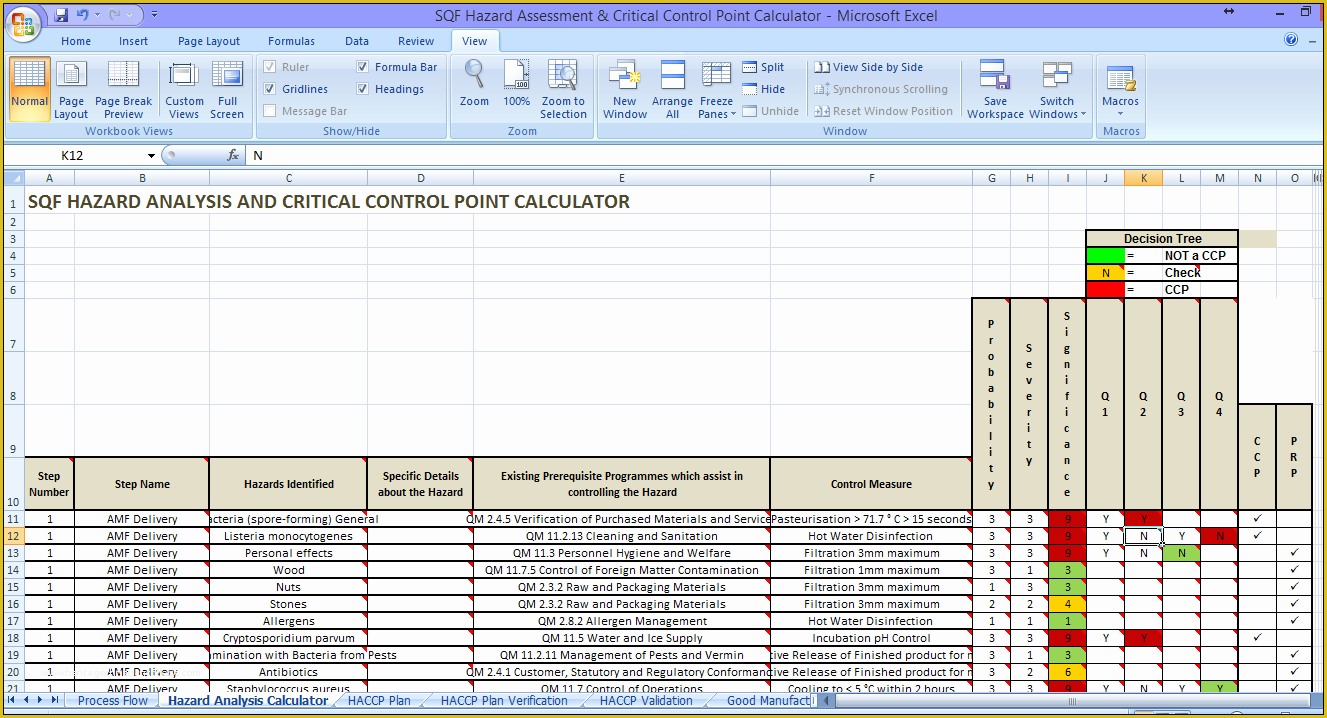Zoom to Selection

(x=563, y=89)
